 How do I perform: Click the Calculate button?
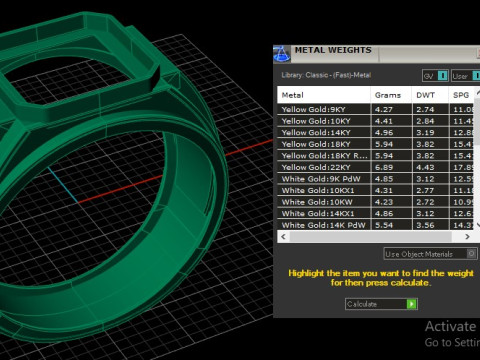[381, 304]
